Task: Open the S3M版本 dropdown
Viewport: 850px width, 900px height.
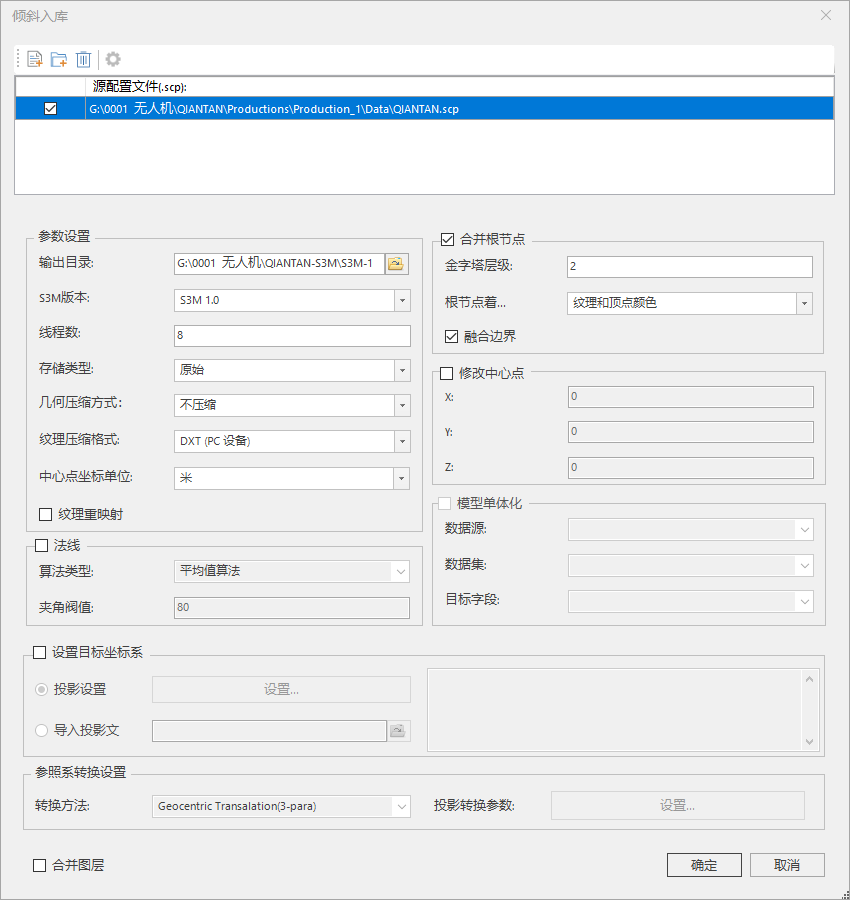Action: 402,300
